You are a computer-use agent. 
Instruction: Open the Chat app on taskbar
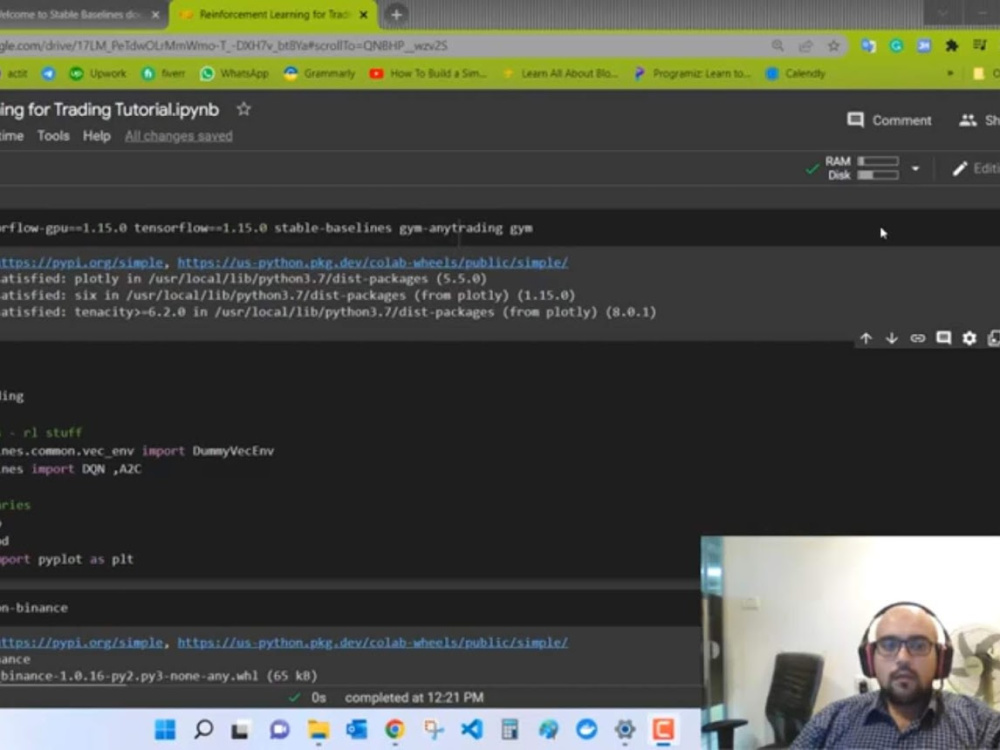tap(279, 729)
